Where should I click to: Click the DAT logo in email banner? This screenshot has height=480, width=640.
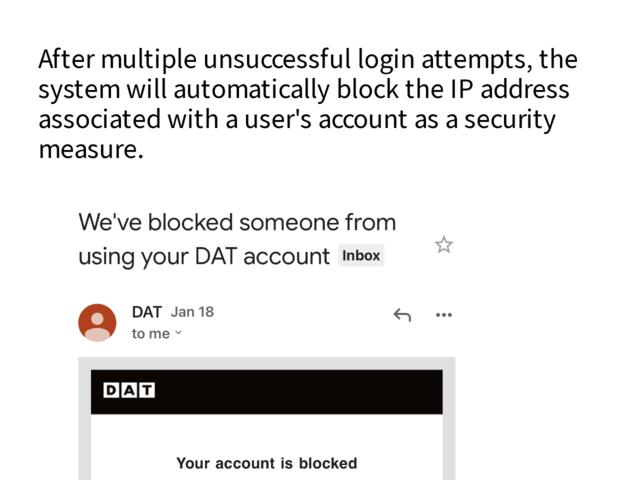click(x=129, y=390)
